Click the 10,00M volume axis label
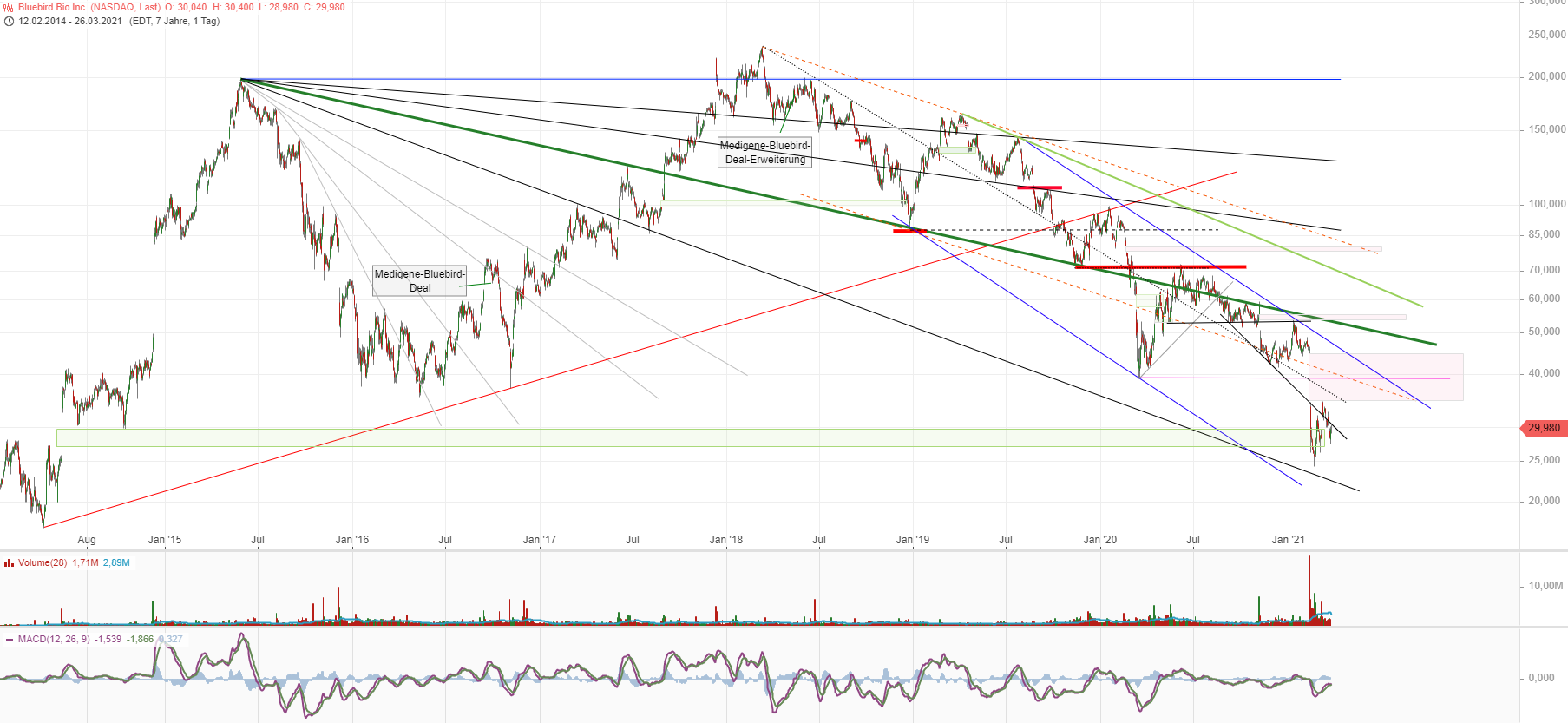 pos(1545,586)
